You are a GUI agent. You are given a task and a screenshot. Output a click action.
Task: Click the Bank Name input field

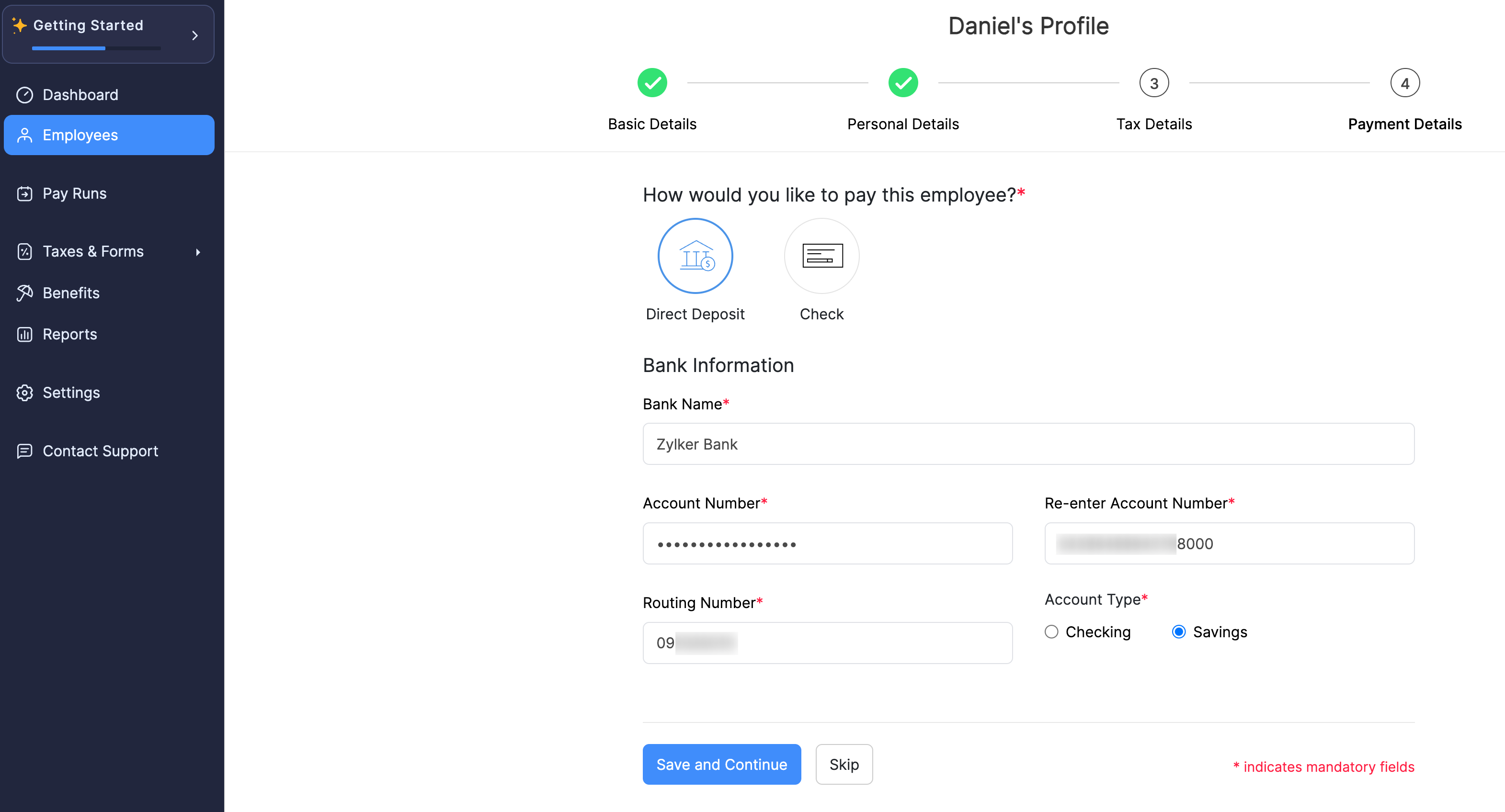pos(1029,444)
